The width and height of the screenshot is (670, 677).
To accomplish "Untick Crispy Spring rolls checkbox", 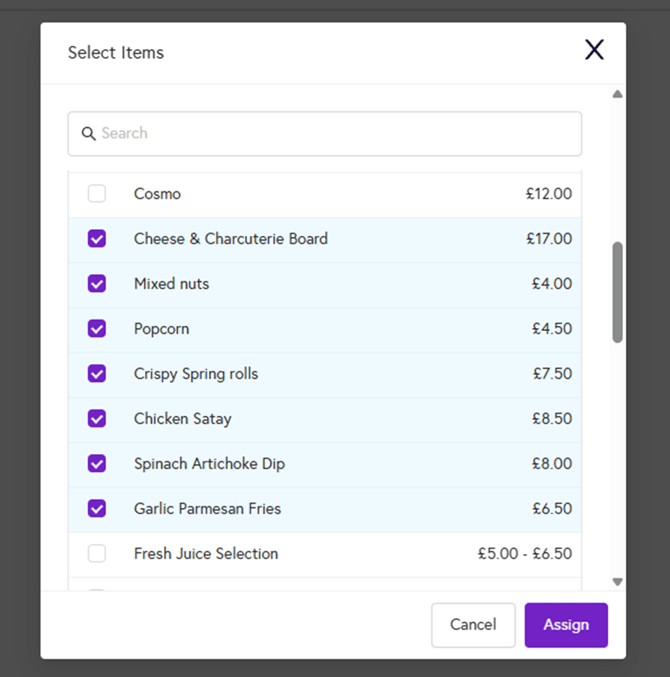I will tap(97, 373).
